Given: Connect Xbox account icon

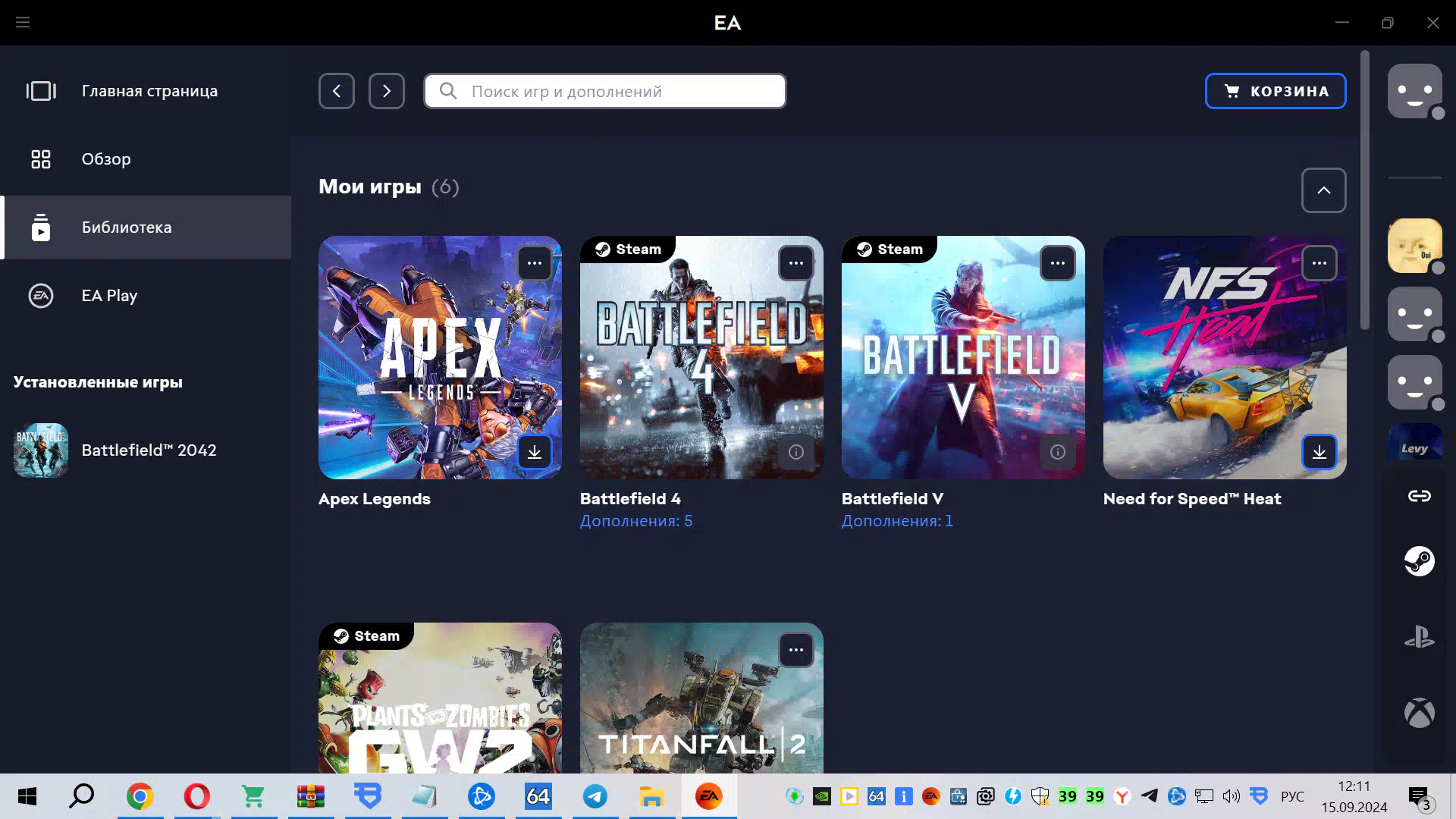Looking at the screenshot, I should click(1419, 713).
